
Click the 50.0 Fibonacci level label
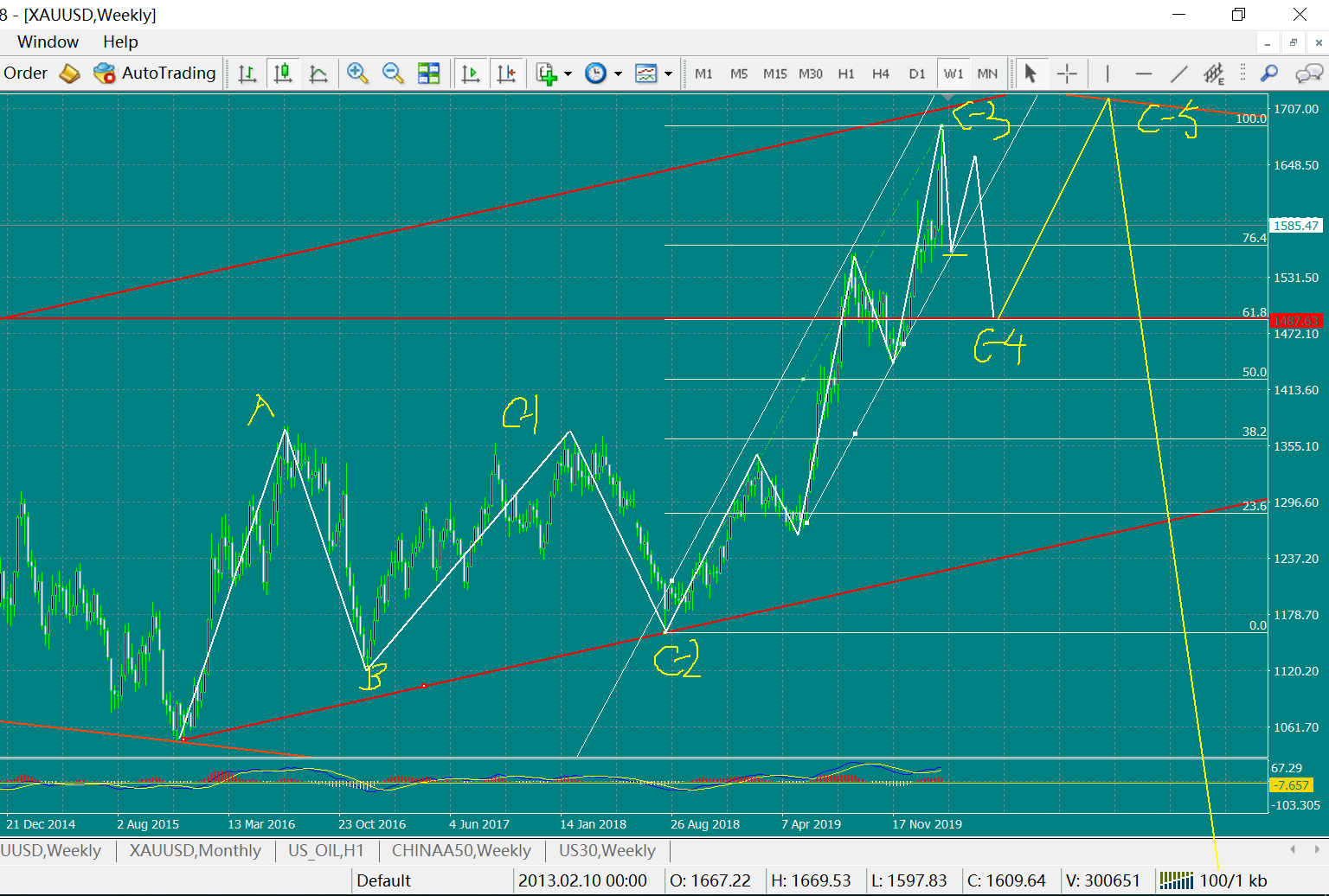1255,372
